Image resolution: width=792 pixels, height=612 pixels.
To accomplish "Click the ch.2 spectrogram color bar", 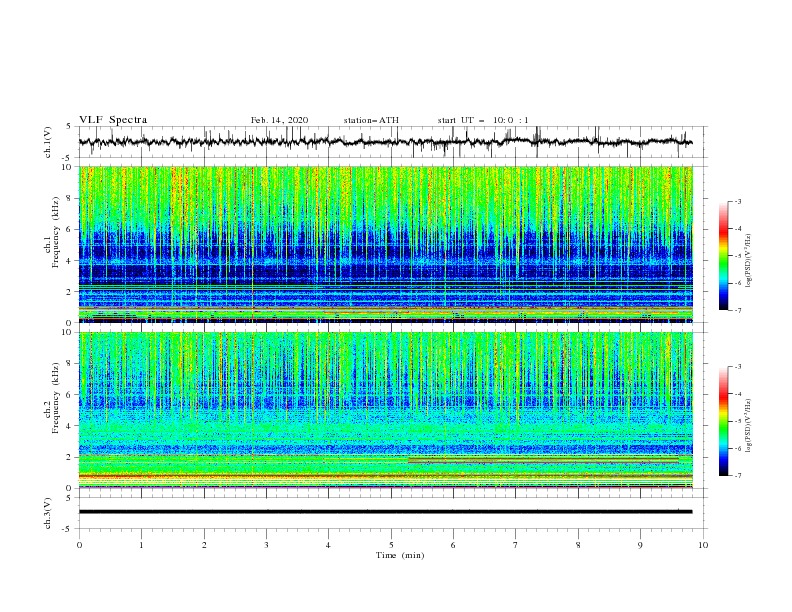I will click(724, 421).
